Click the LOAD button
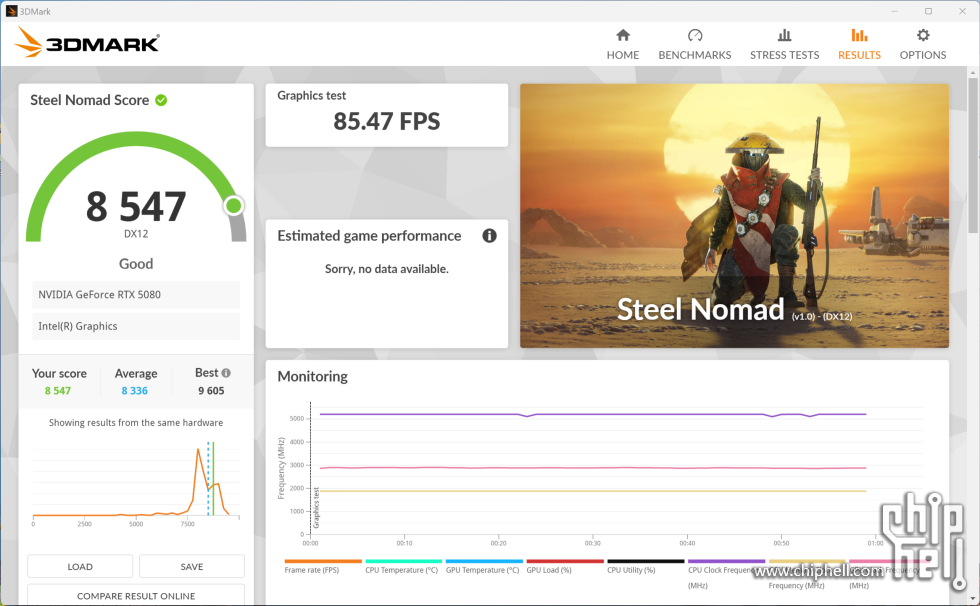This screenshot has width=980, height=606. [80, 566]
